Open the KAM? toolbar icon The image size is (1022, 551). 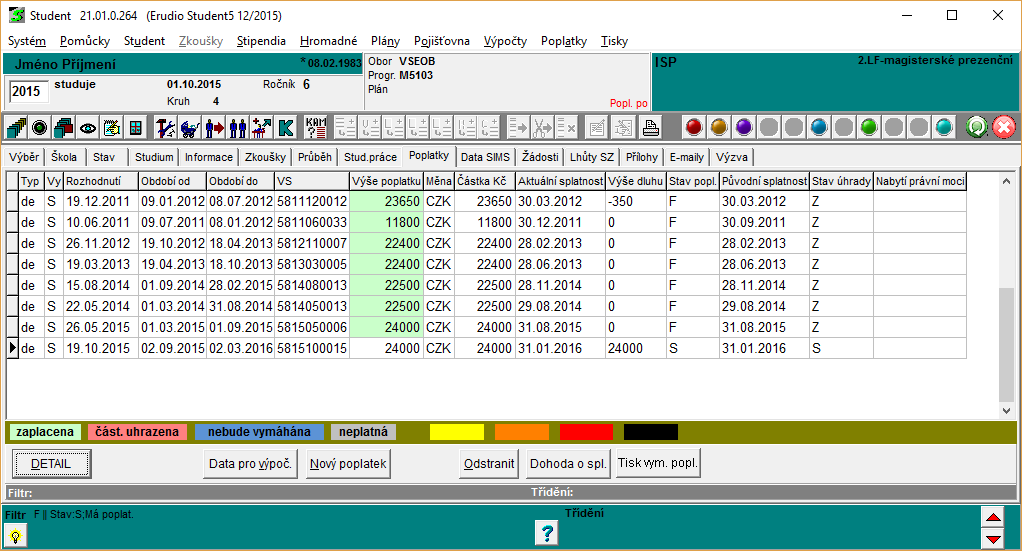pyautogui.click(x=316, y=128)
